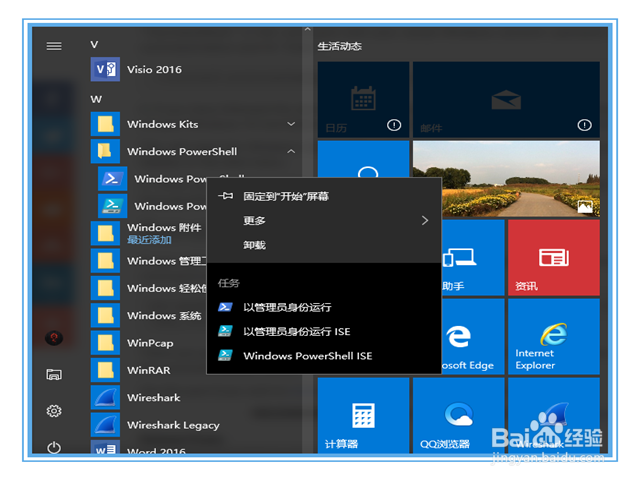Screen dimensions: 640x480
Task: Open the Internet Explorer tile
Action: coord(554,337)
